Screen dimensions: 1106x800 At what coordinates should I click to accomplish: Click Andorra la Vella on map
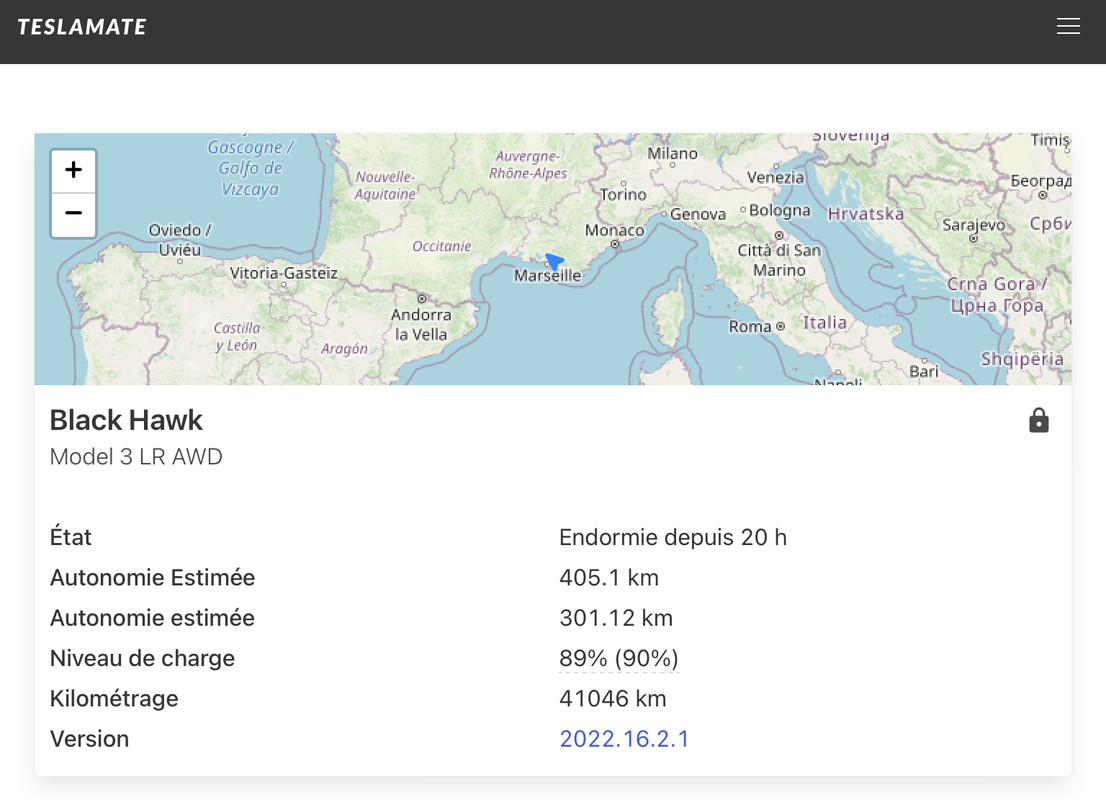(x=421, y=325)
